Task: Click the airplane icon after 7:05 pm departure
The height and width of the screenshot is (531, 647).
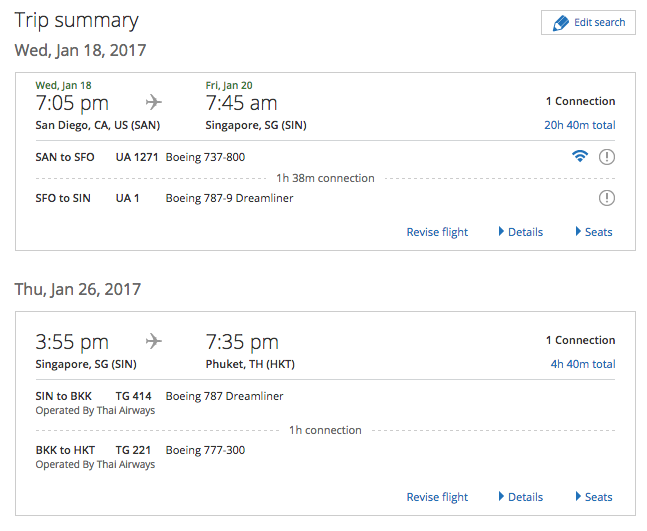Action: [153, 102]
